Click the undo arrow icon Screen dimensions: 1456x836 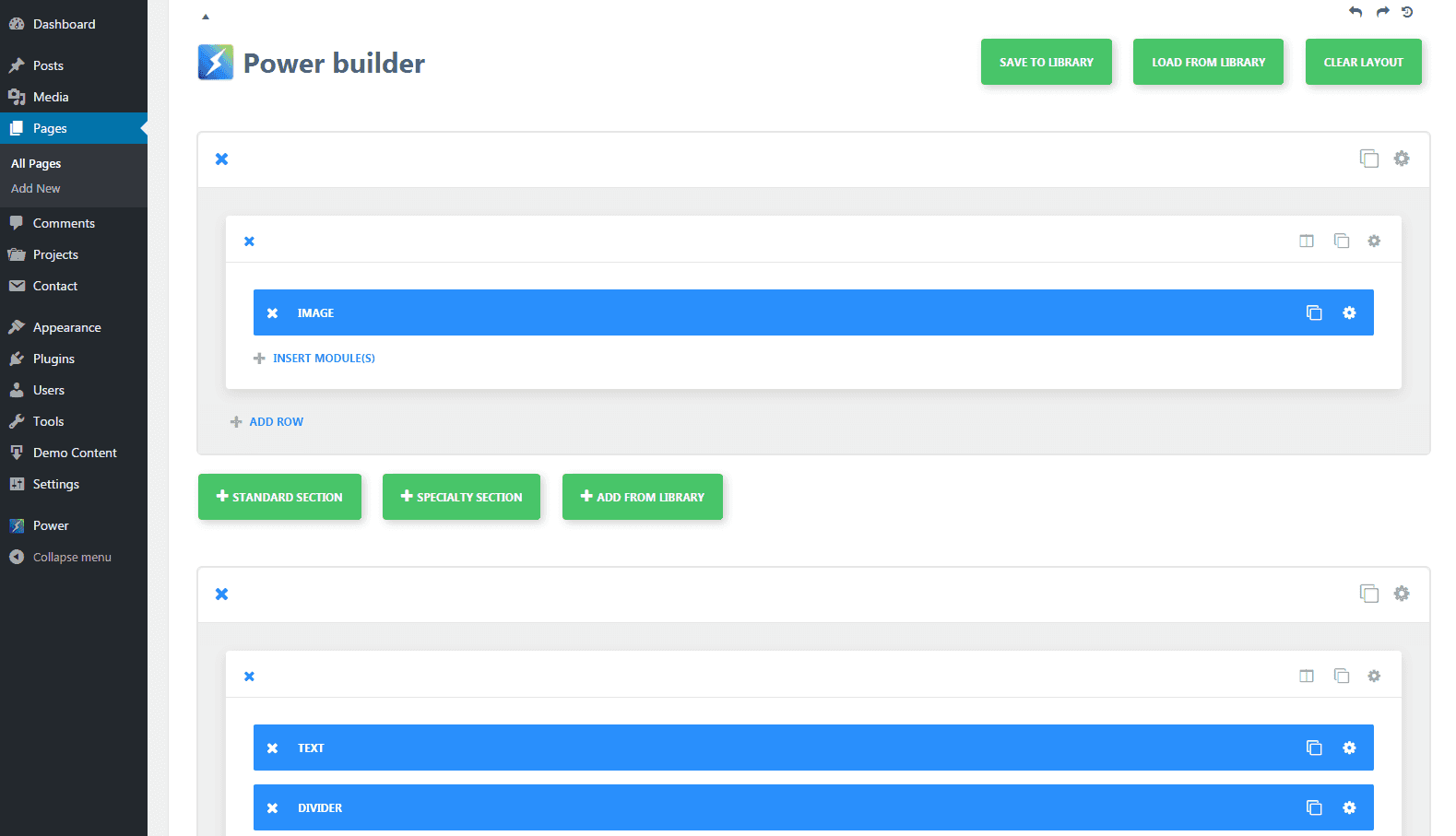click(x=1355, y=12)
